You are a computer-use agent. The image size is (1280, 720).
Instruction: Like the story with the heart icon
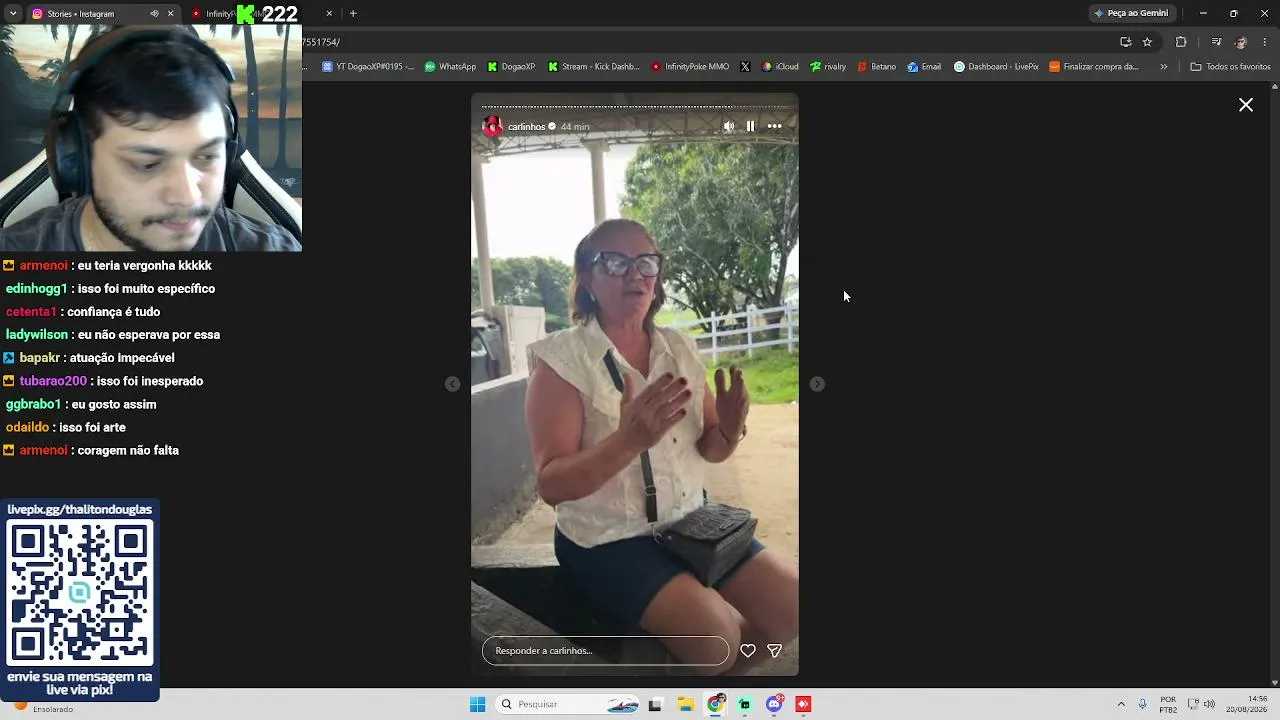748,651
